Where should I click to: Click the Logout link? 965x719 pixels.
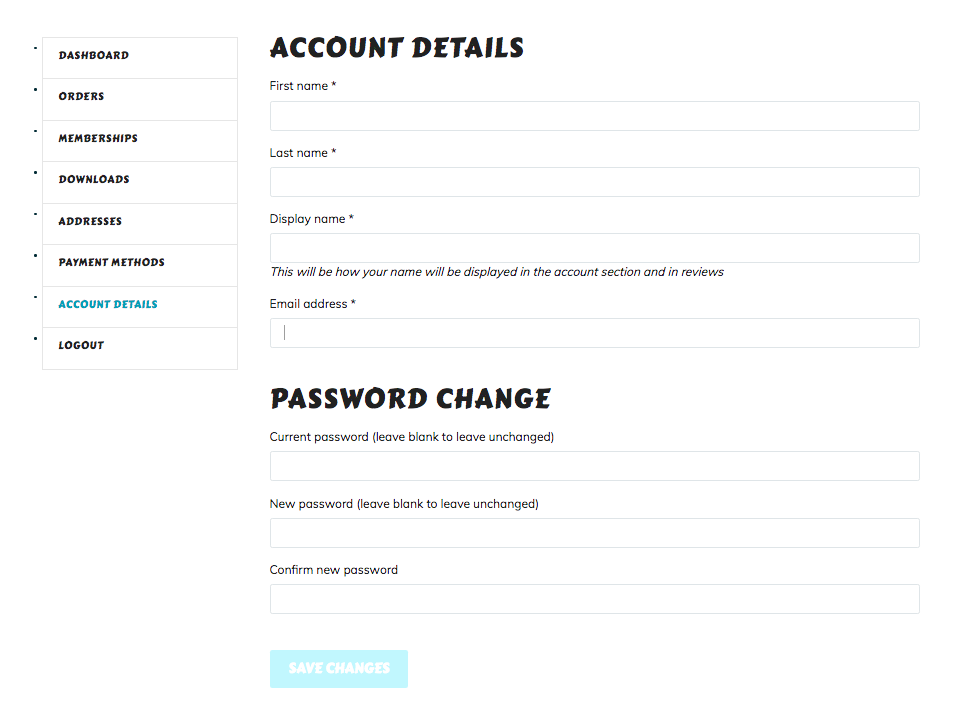tap(81, 346)
